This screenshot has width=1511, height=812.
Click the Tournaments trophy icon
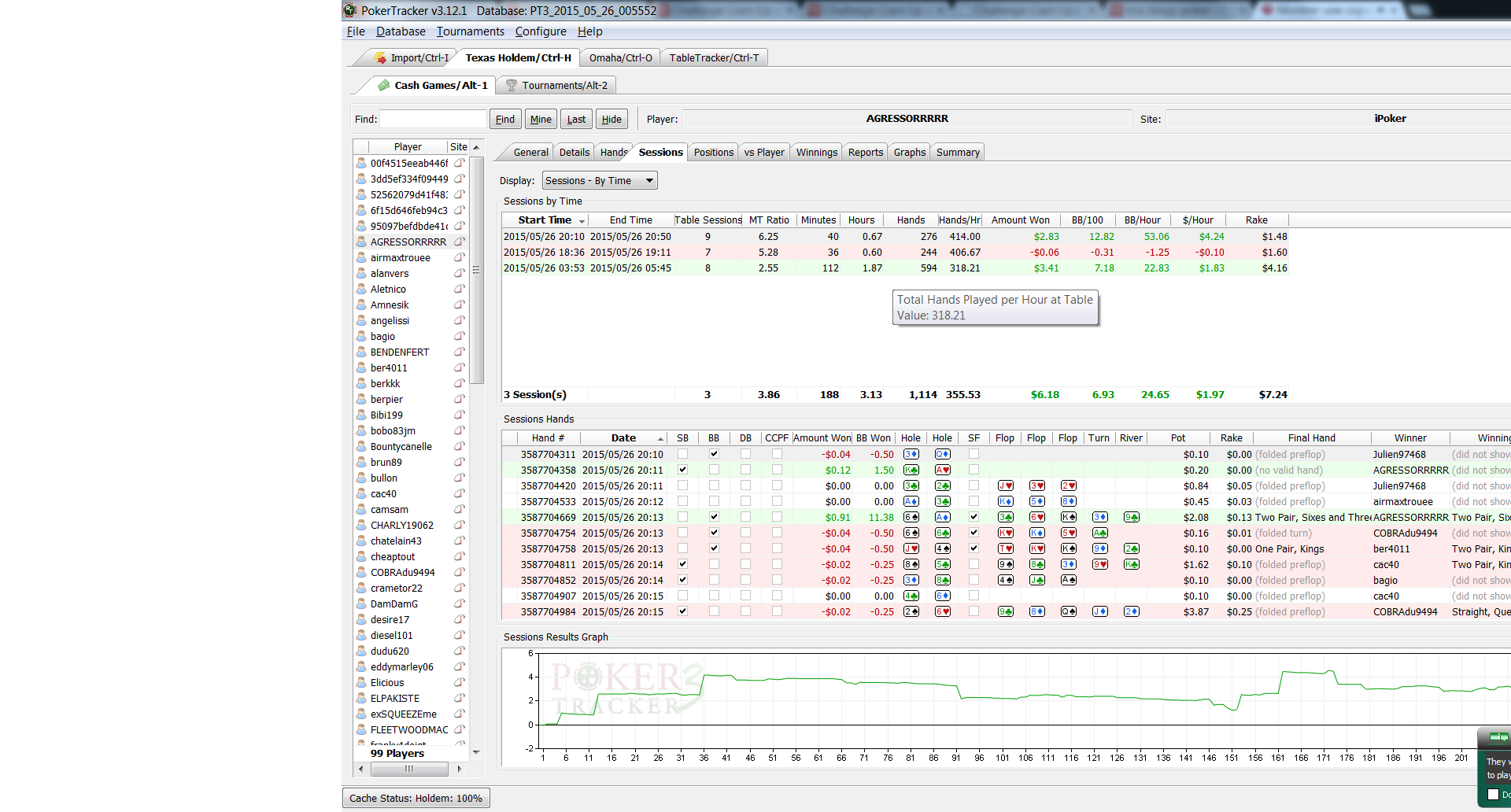(512, 85)
